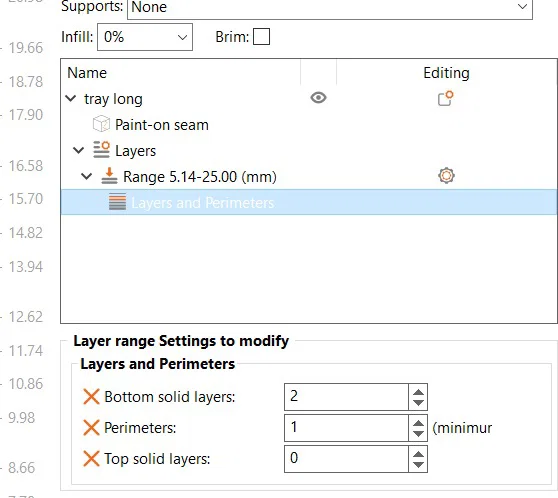Open the Infill dropdown showing 0%
The image size is (558, 498).
pos(145,37)
